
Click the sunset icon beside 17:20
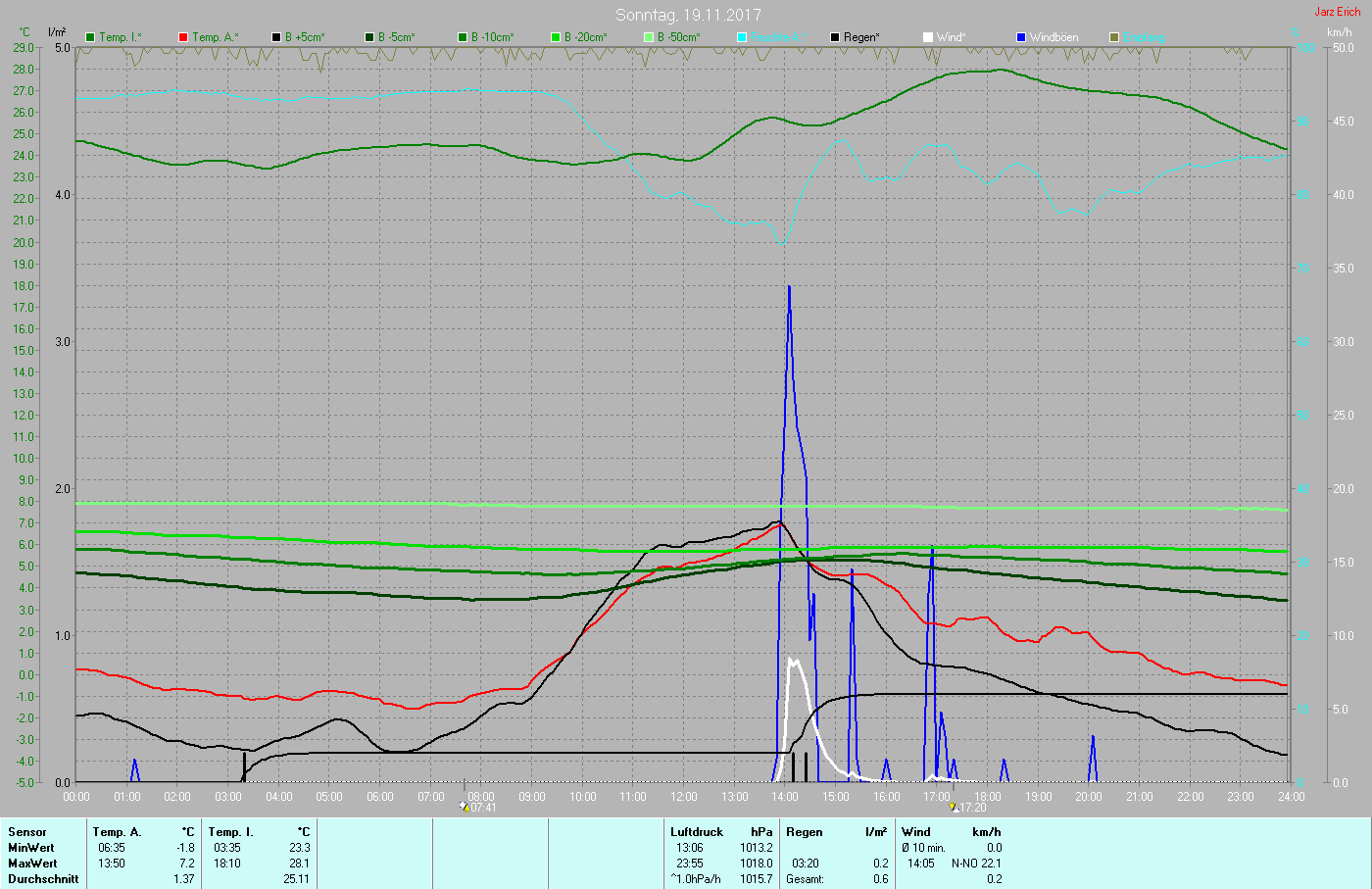click(x=954, y=808)
